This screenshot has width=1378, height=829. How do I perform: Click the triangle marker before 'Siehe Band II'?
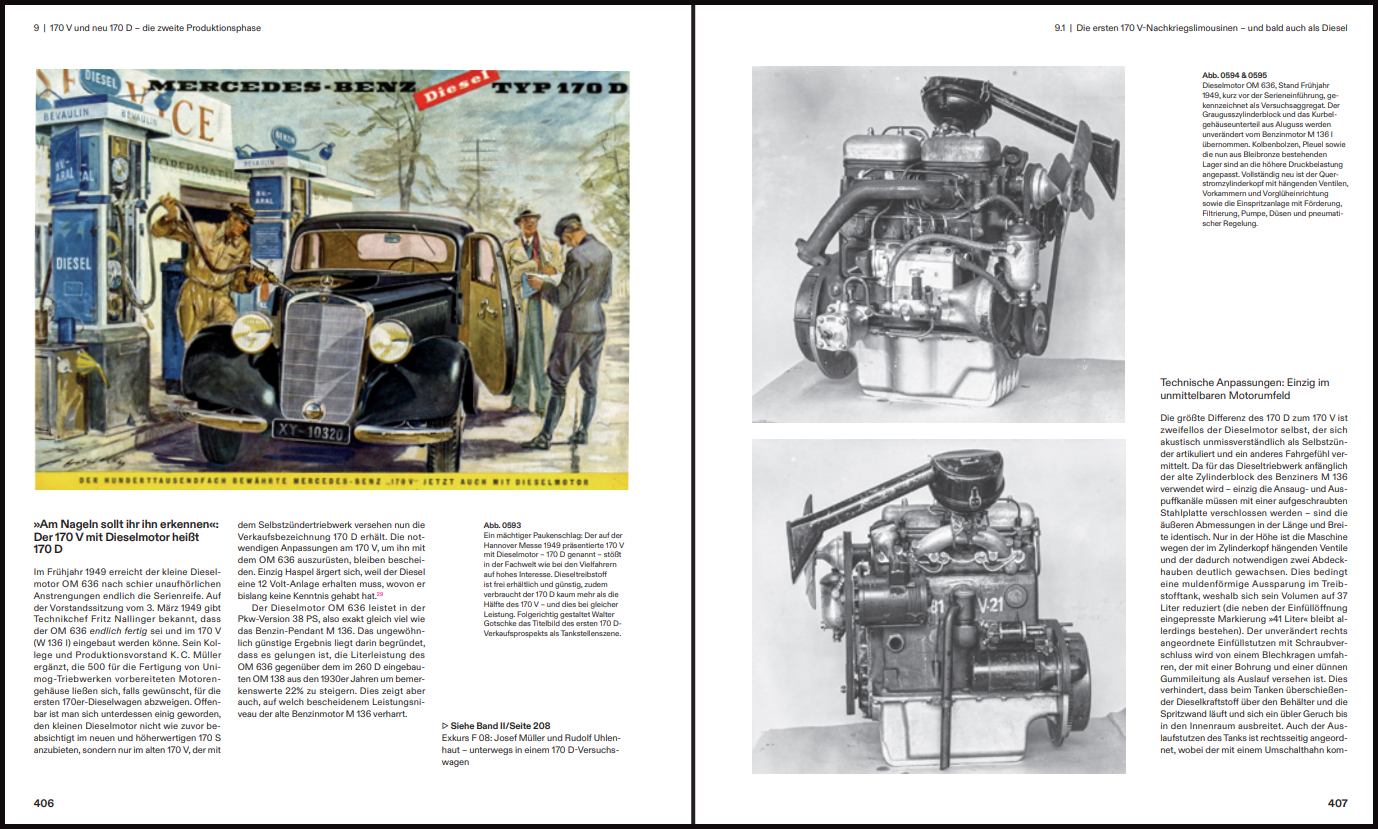pos(445,725)
